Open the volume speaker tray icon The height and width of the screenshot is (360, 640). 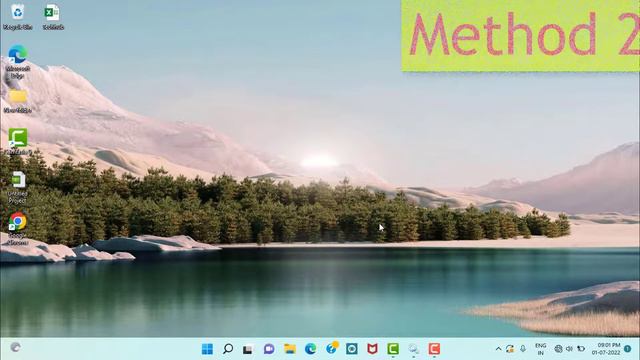pos(569,349)
